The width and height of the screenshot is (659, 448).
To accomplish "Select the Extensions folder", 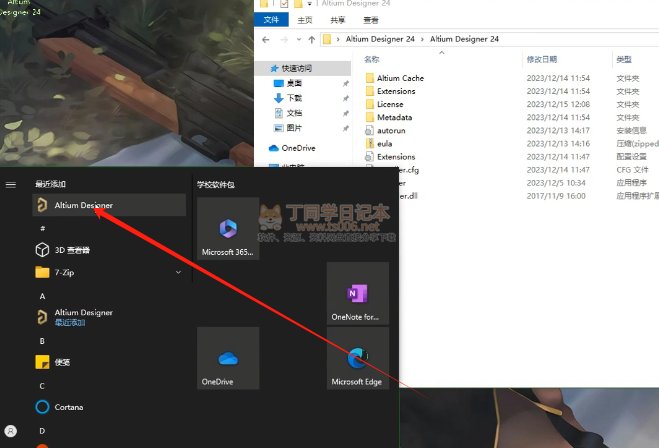I will click(396, 91).
